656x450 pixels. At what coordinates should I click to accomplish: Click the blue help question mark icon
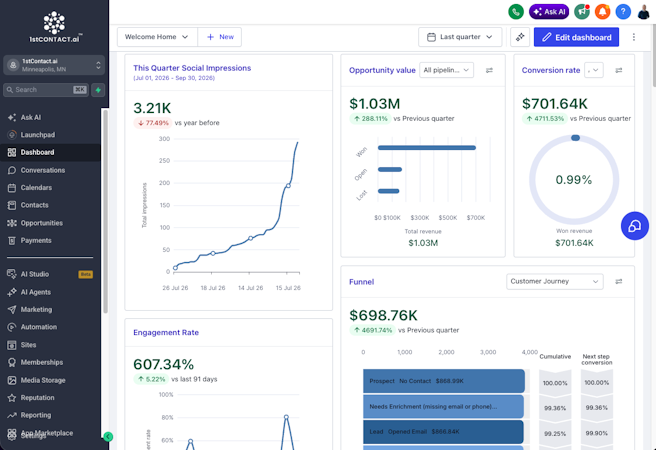(x=623, y=12)
